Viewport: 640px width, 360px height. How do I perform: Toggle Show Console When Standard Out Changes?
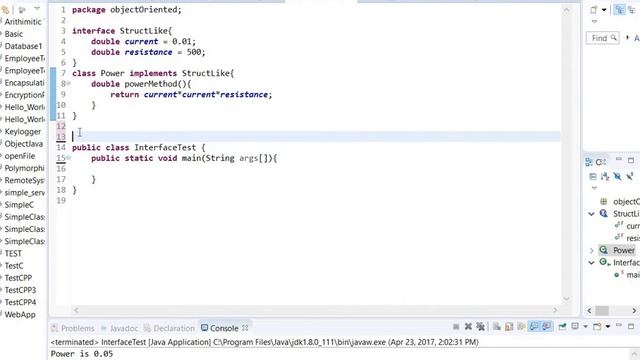533,327
